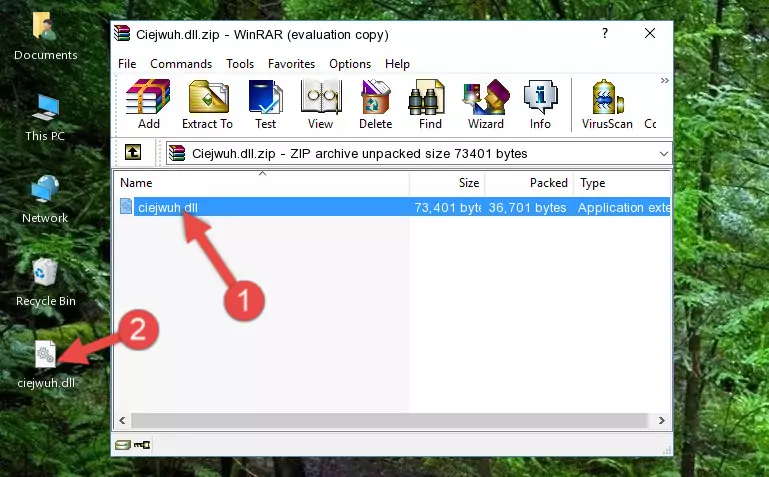Select the ciejwuh.dll file row
The height and width of the screenshot is (477, 769).
click(394, 207)
